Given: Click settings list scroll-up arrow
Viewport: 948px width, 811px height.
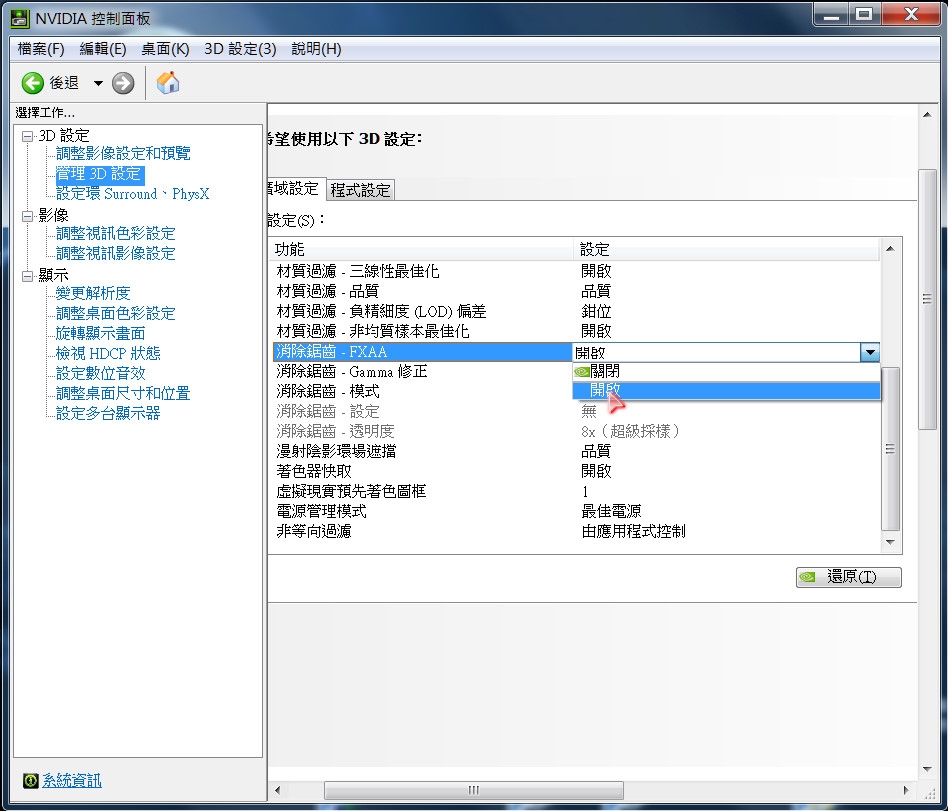Looking at the screenshot, I should click(890, 249).
